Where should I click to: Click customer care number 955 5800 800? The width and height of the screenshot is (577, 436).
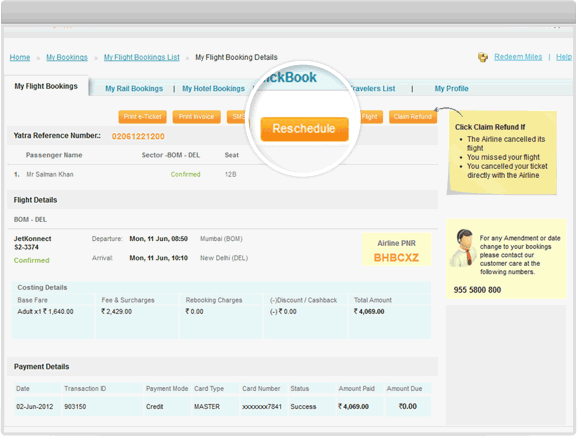[477, 290]
